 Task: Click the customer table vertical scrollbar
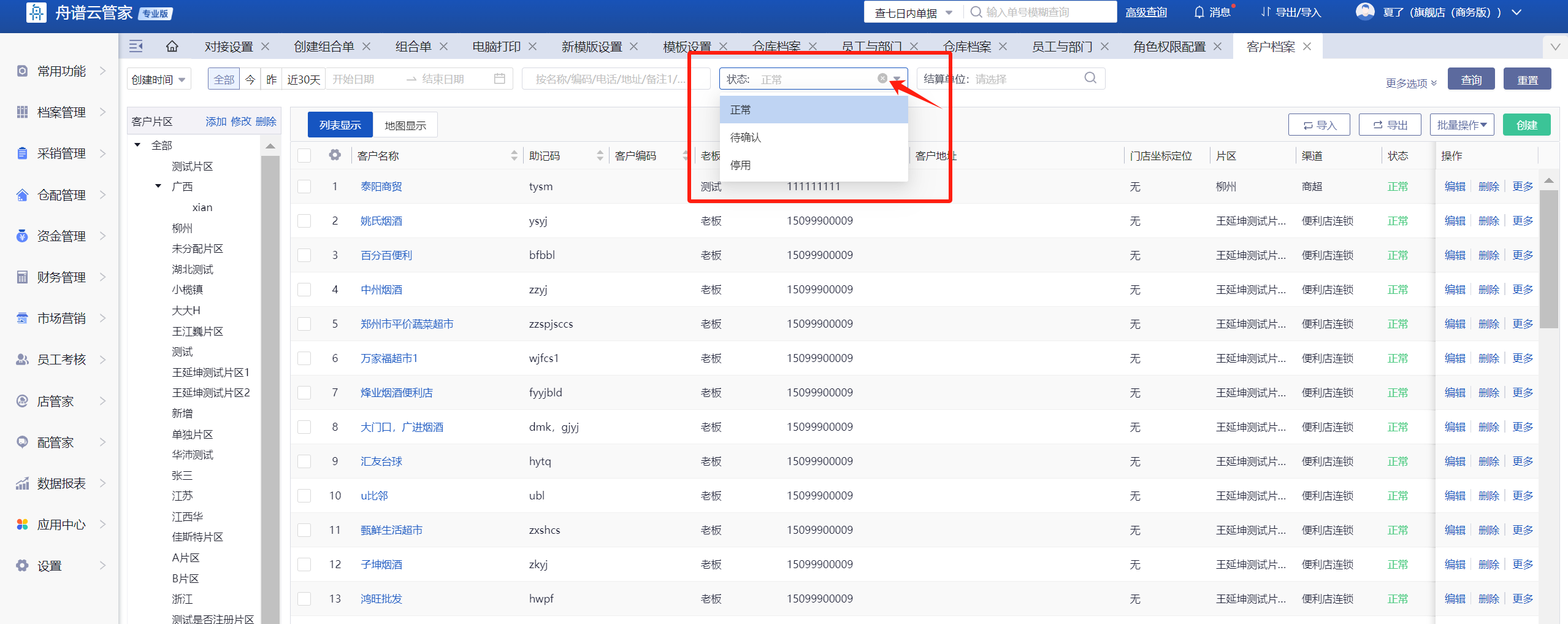(1548, 258)
